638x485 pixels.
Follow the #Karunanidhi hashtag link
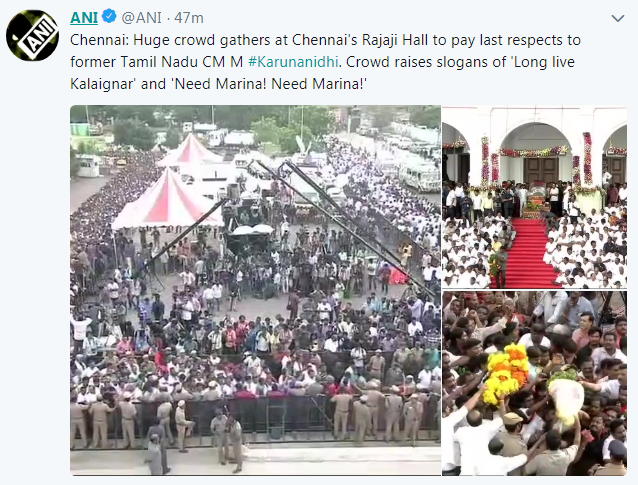[x=293, y=62]
